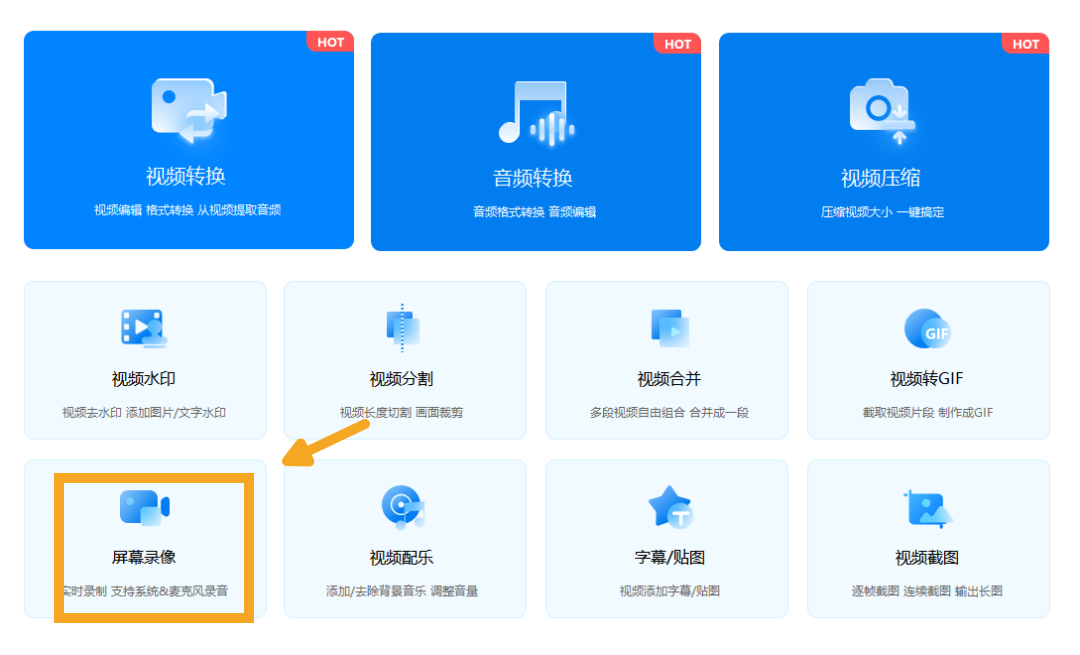This screenshot has height=655, width=1080.
Task: Select the 视频水印 film watermark icon
Action: coord(144,328)
